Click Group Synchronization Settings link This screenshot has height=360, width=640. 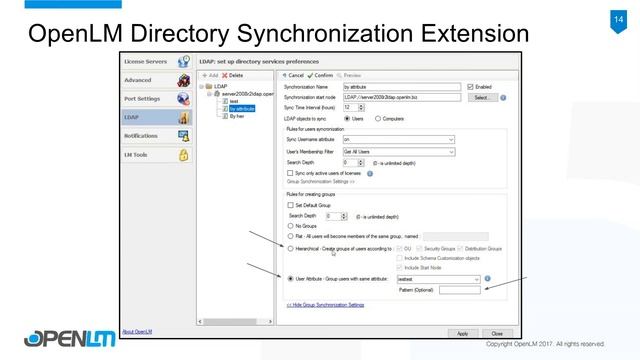tap(321, 182)
